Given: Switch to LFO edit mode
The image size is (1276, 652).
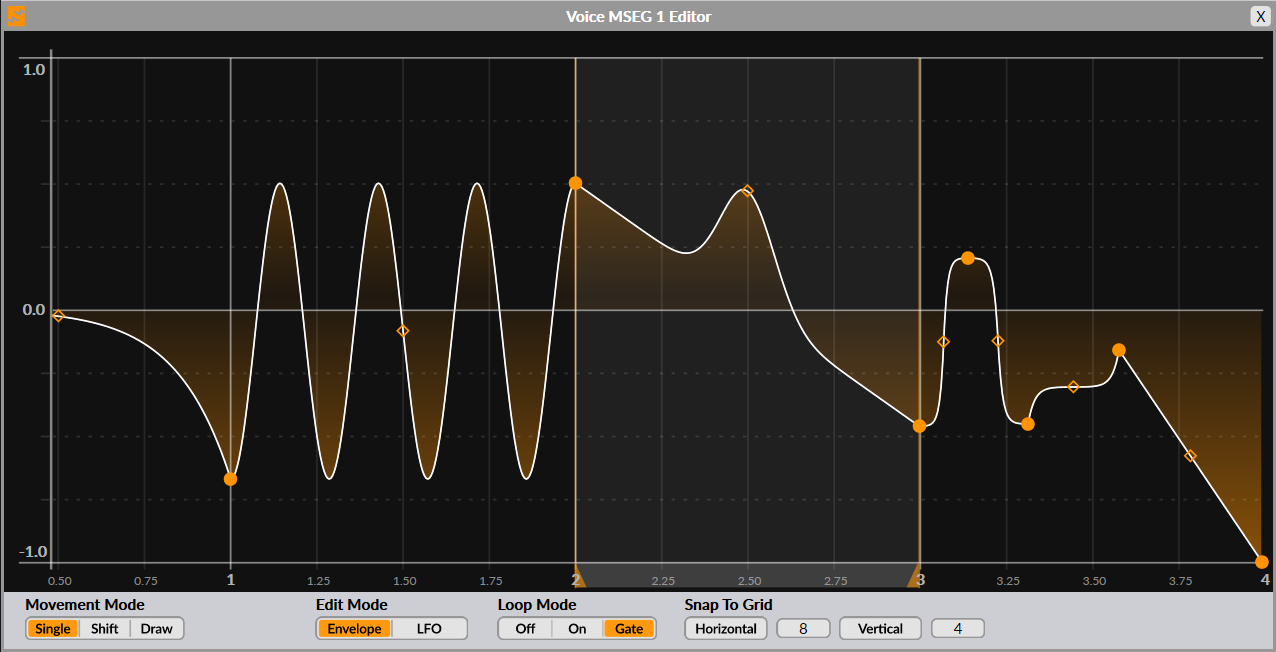Looking at the screenshot, I should (431, 628).
